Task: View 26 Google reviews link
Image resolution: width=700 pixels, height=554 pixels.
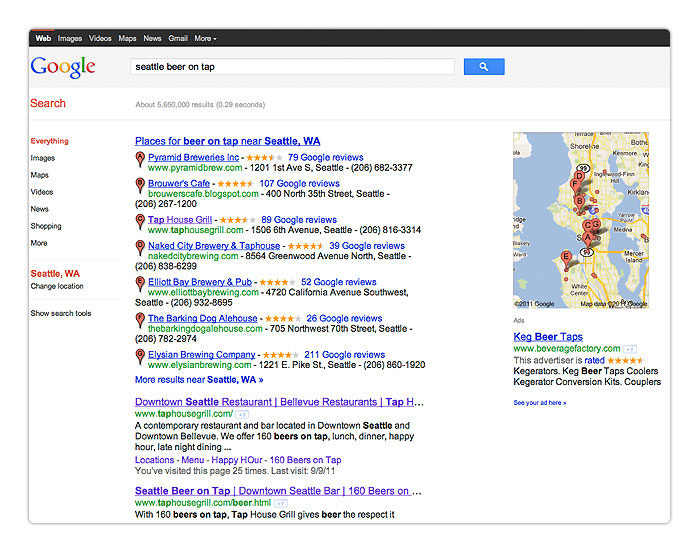Action: pyautogui.click(x=344, y=318)
